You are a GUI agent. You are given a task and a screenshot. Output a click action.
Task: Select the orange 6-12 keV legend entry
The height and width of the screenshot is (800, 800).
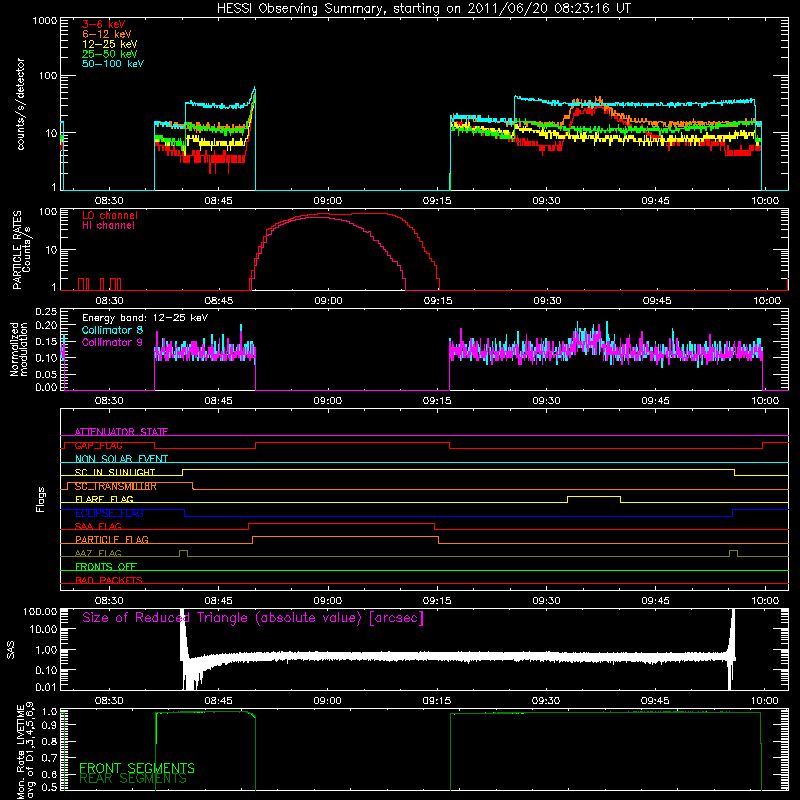coord(107,34)
